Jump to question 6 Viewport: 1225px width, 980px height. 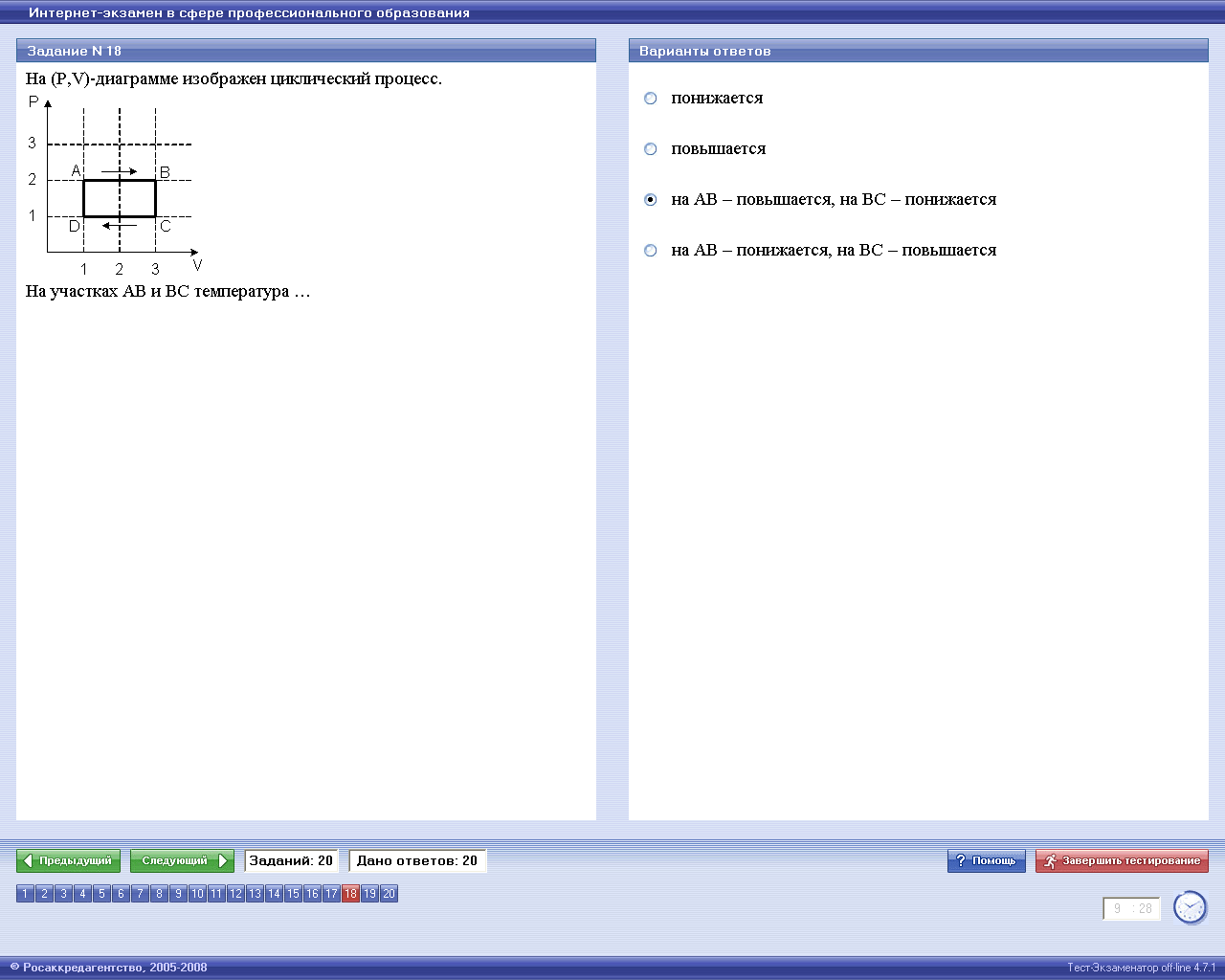pyautogui.click(x=121, y=894)
